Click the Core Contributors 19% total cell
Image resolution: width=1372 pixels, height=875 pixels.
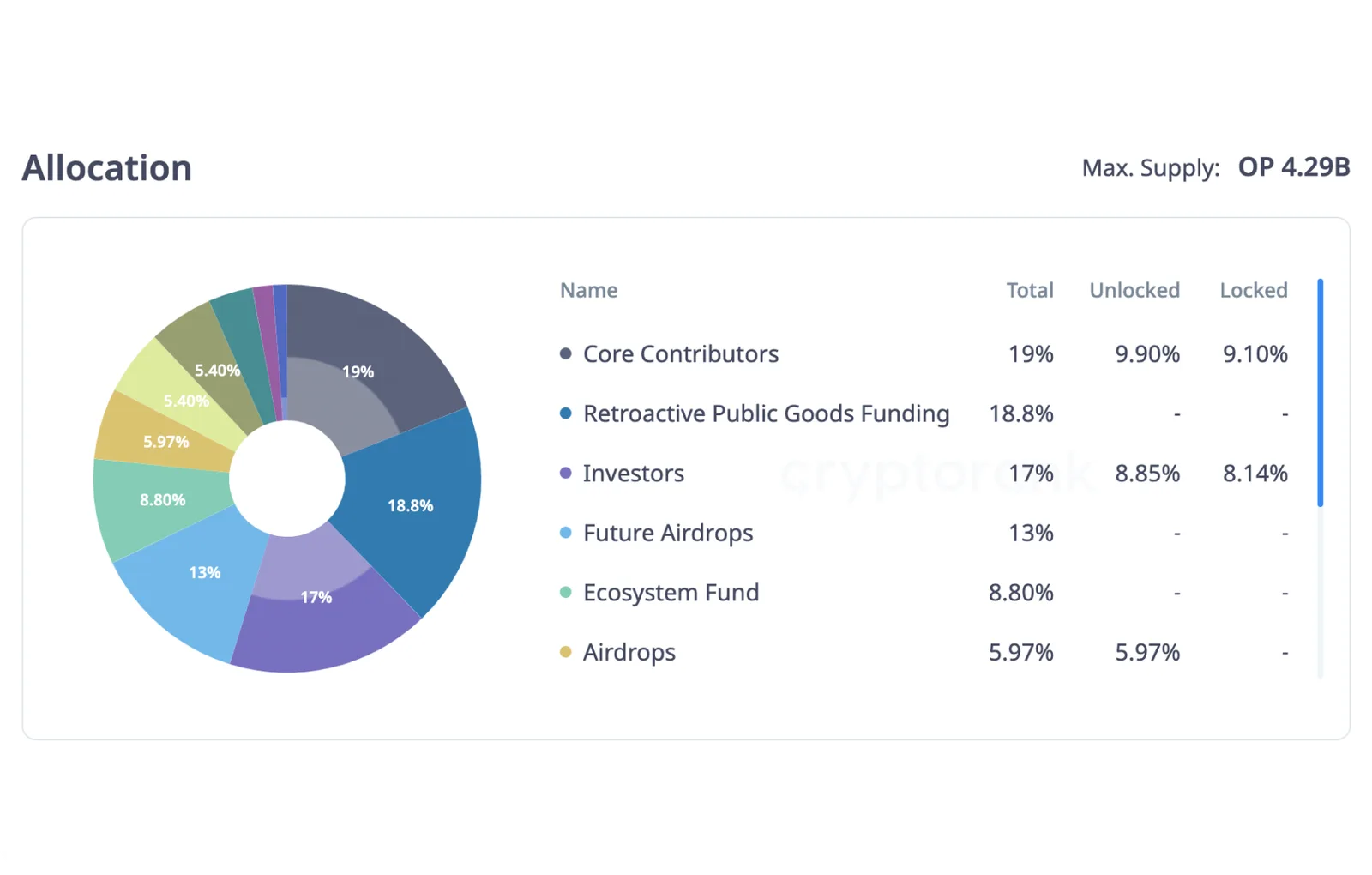(1031, 353)
